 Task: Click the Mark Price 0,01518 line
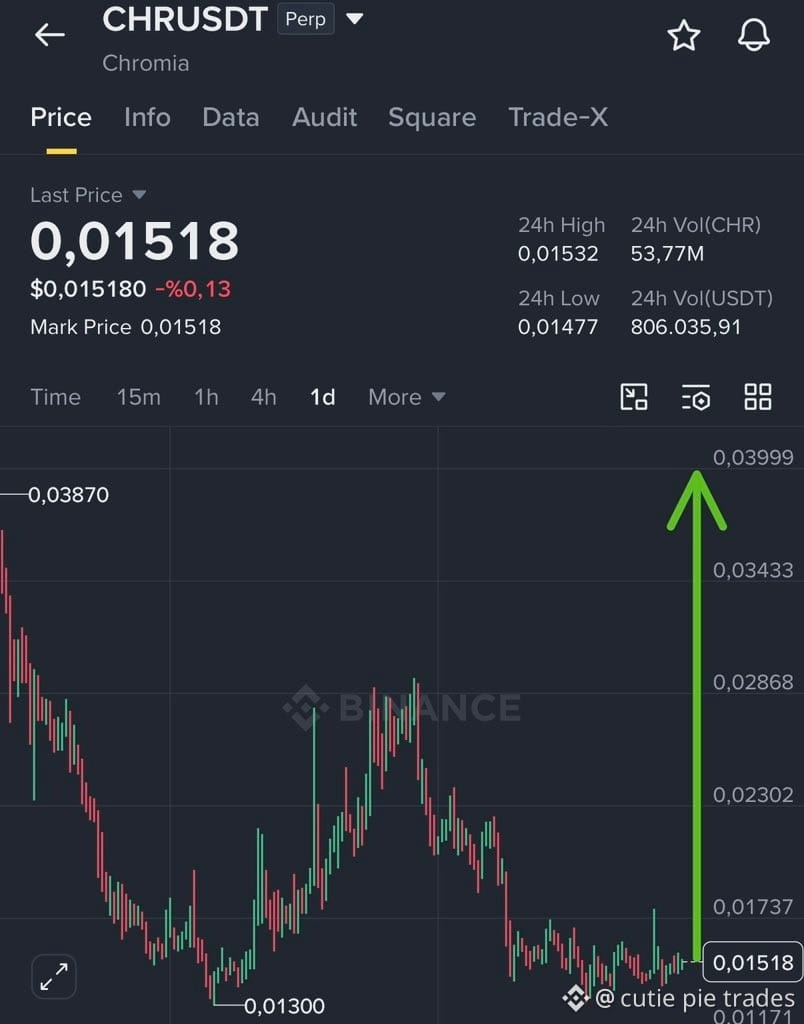(125, 327)
